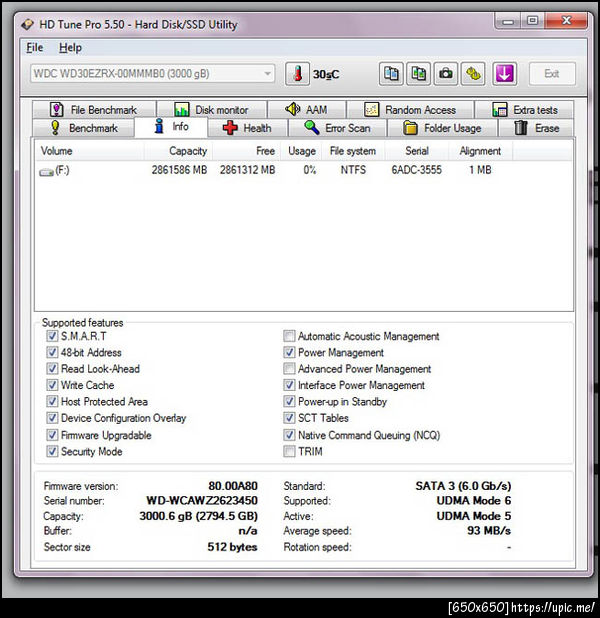This screenshot has height=618, width=600.
Task: Toggle the Native Command Queuing (NCQ) checkbox
Action: pos(289,435)
